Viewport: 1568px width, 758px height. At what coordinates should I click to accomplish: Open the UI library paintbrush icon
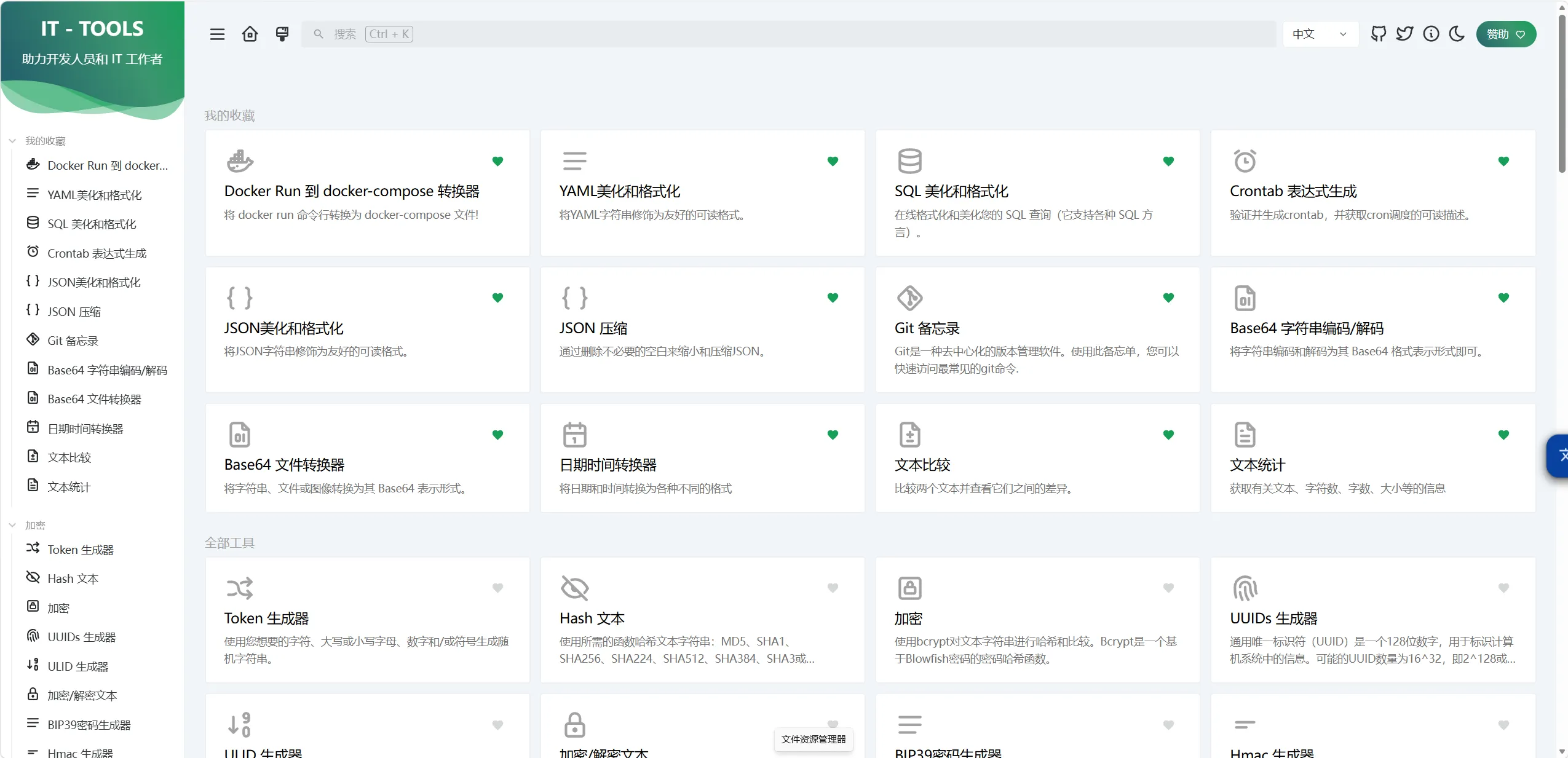(x=282, y=34)
